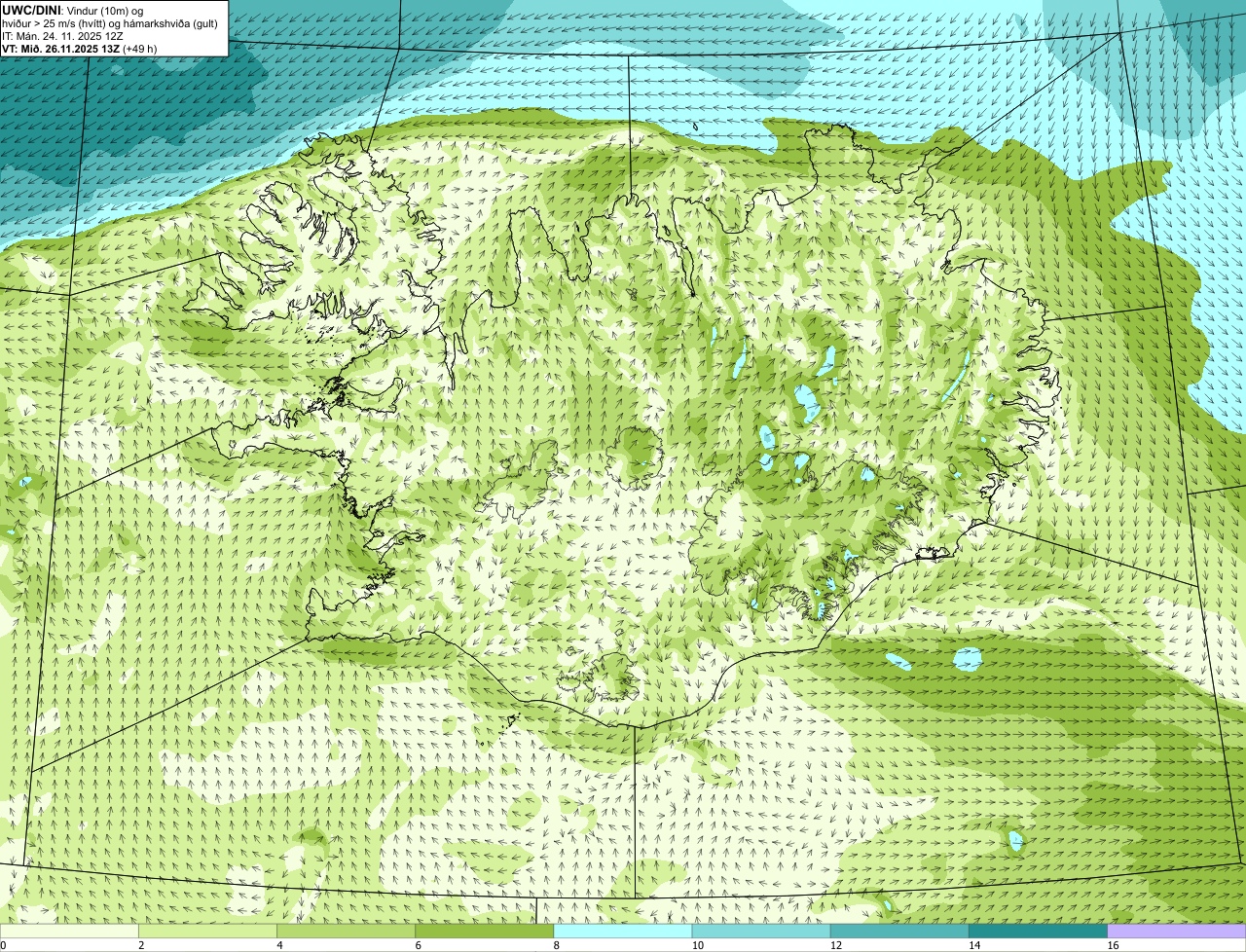Click the '6' label on the colour scale
This screenshot has width=1246, height=952.
[x=419, y=945]
